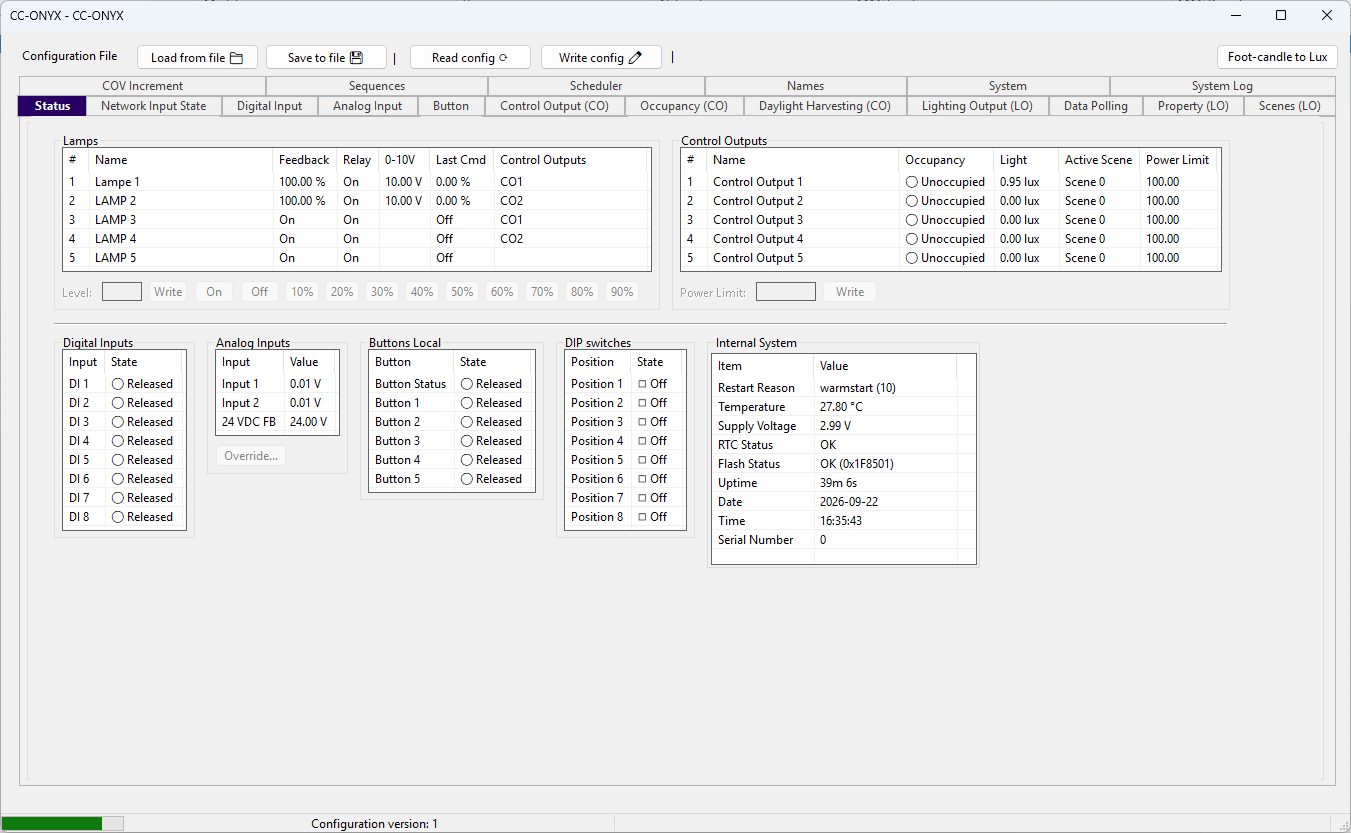This screenshot has height=833, width=1351.
Task: Click Read config button
Action: [470, 58]
